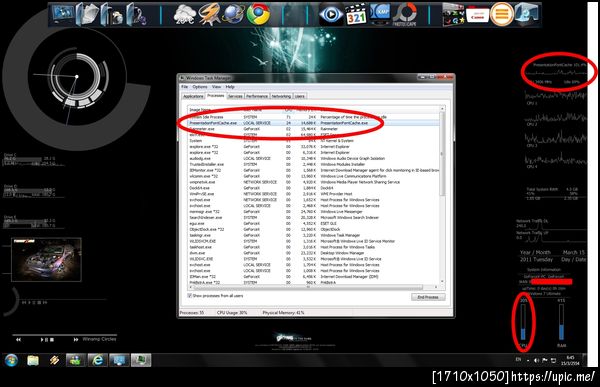
Task: Click the Task Manager taskbar button
Action: point(141,360)
